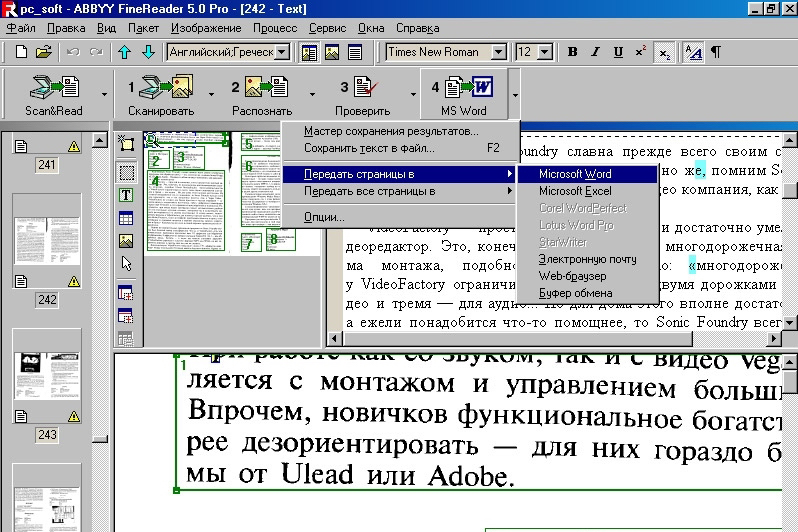Go to previous page using up arrow

click(124, 51)
